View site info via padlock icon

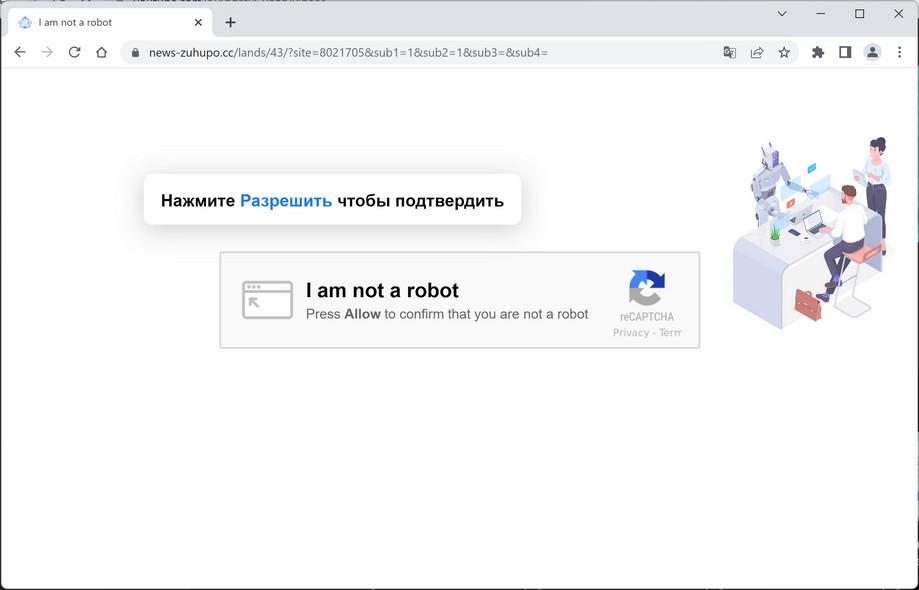(x=135, y=53)
